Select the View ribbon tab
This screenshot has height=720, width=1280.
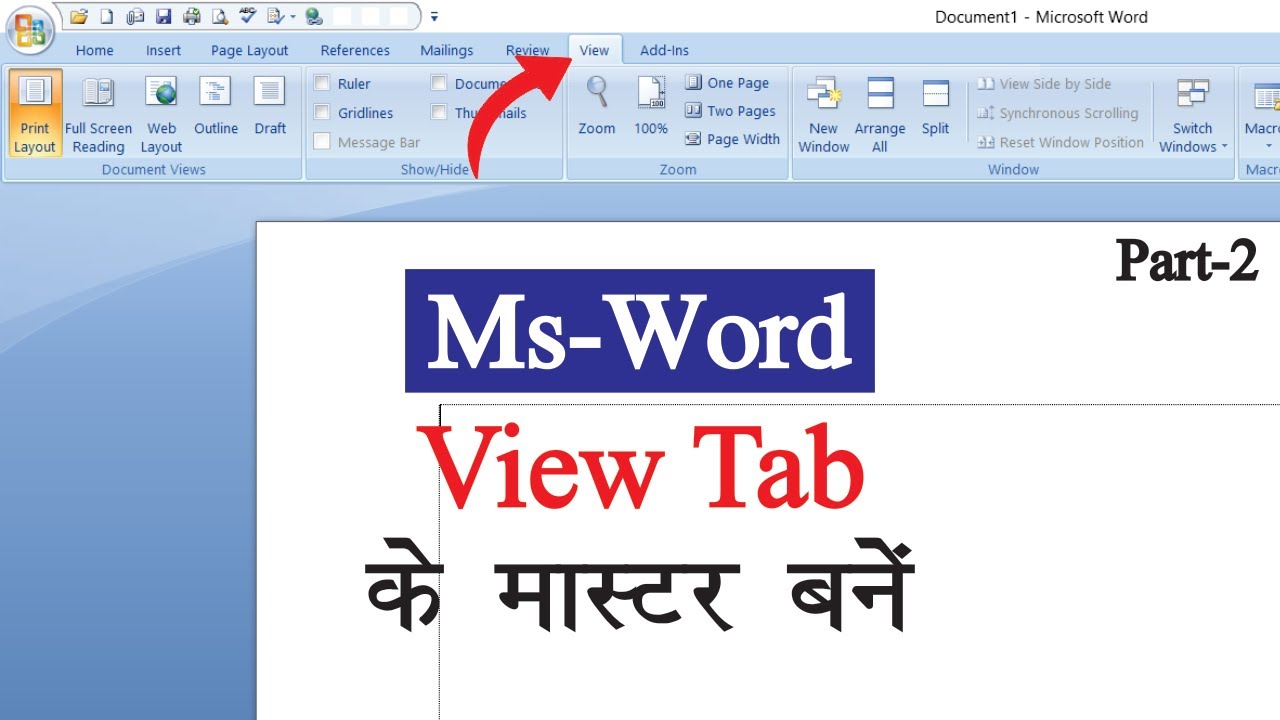[x=594, y=50]
